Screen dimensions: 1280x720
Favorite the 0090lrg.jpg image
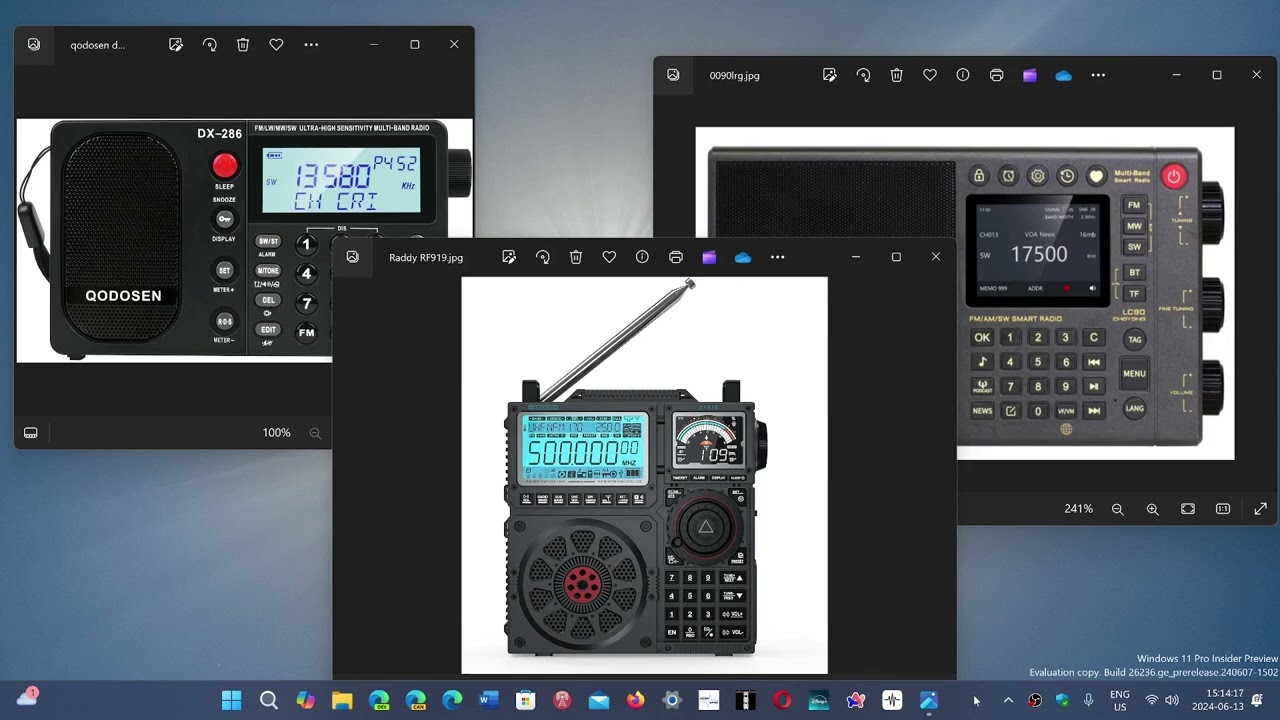[930, 75]
